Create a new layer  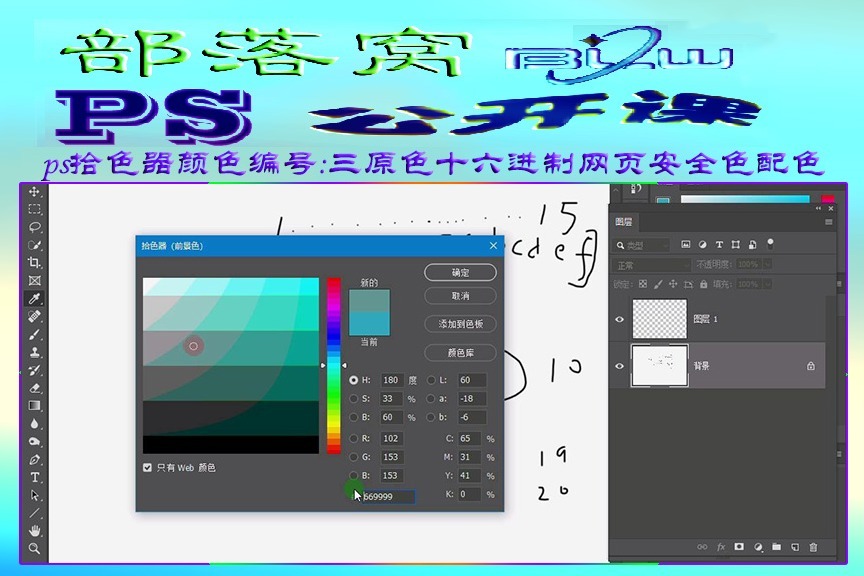(795, 547)
